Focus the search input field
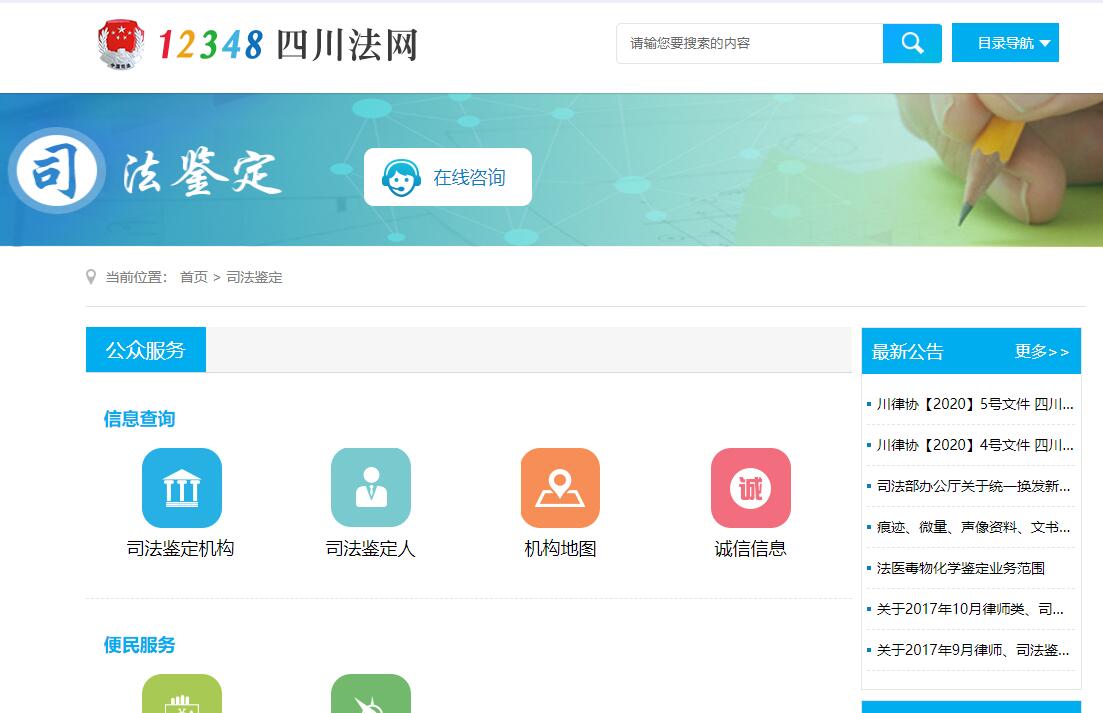Image resolution: width=1103 pixels, height=713 pixels. pos(750,44)
